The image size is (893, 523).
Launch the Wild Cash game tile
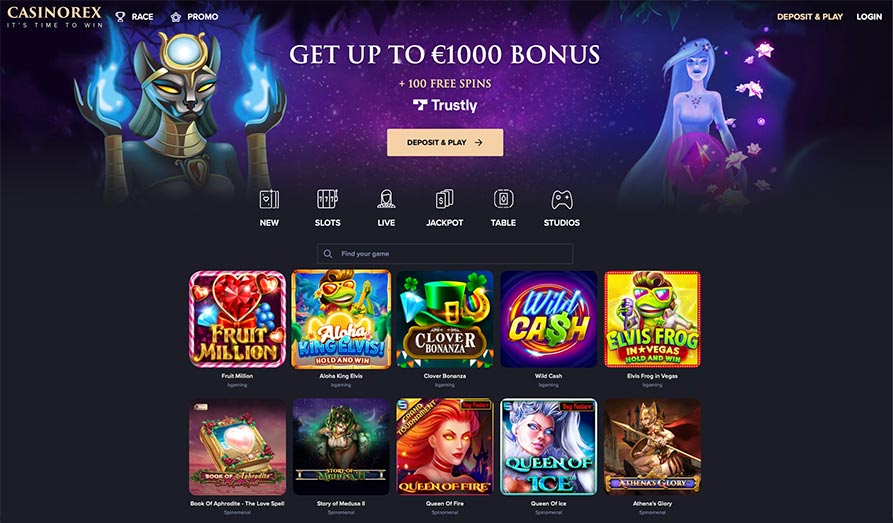click(x=548, y=319)
